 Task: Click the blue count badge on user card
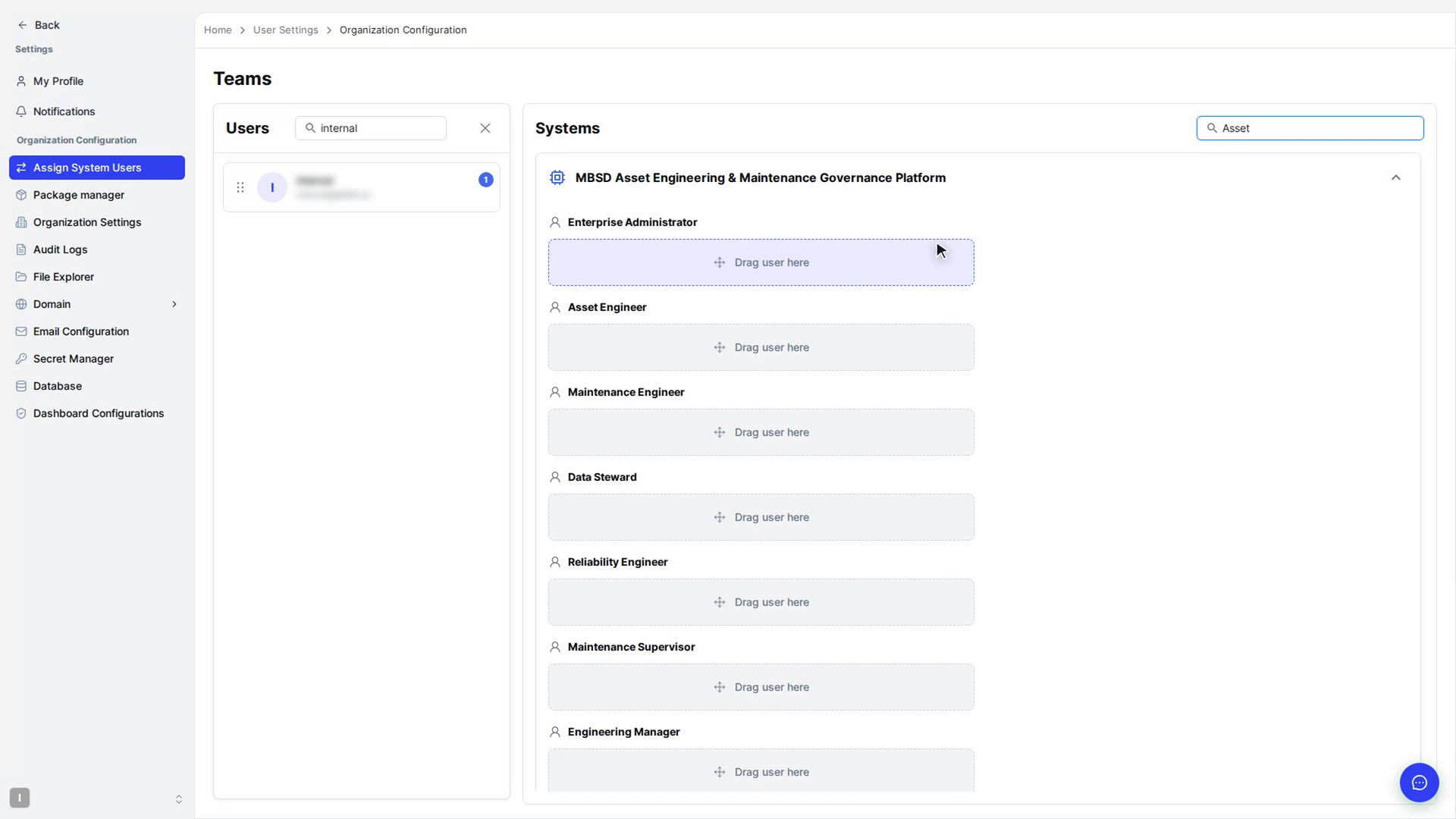tap(486, 180)
